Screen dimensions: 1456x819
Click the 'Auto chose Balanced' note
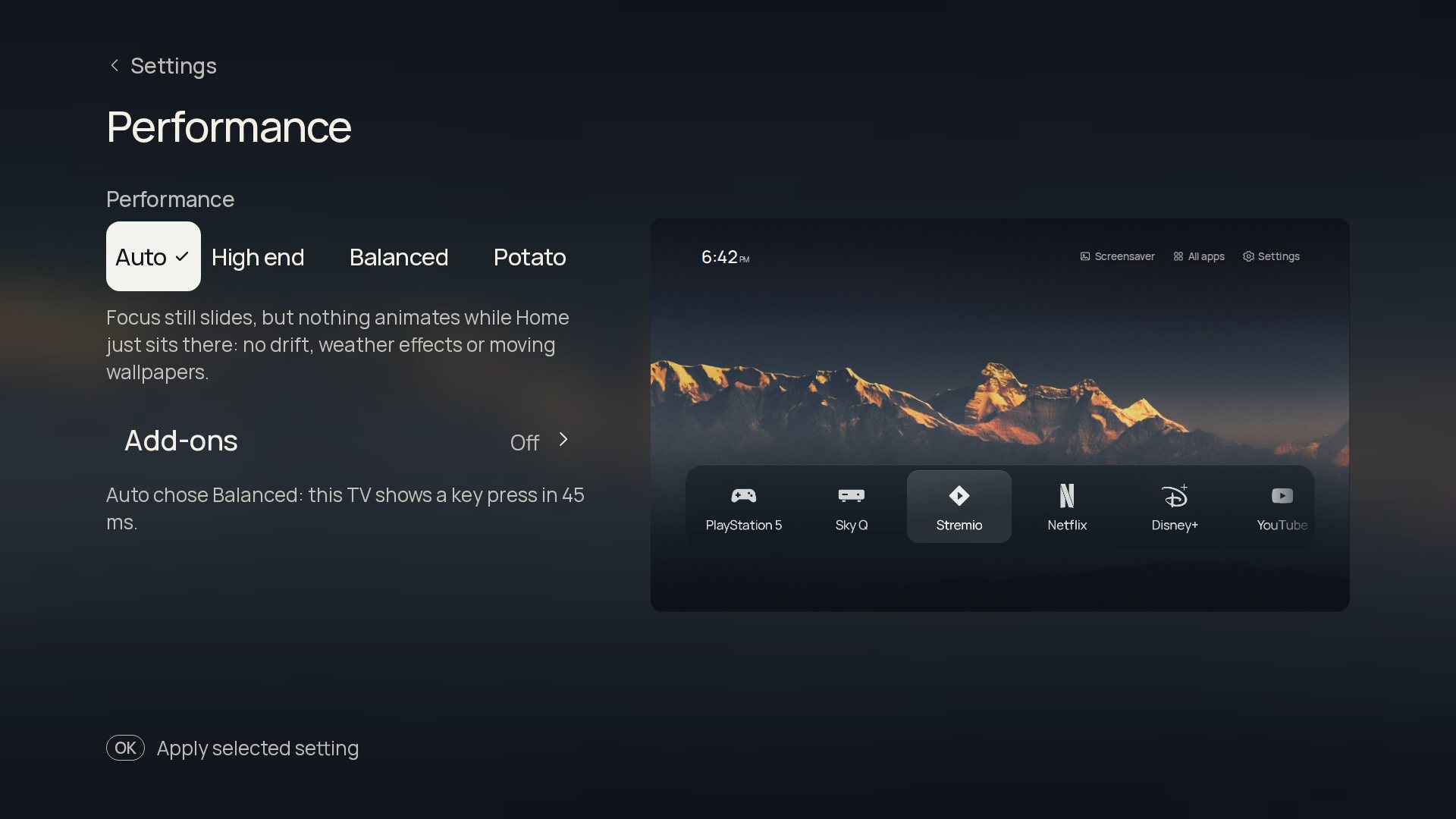[x=345, y=509]
